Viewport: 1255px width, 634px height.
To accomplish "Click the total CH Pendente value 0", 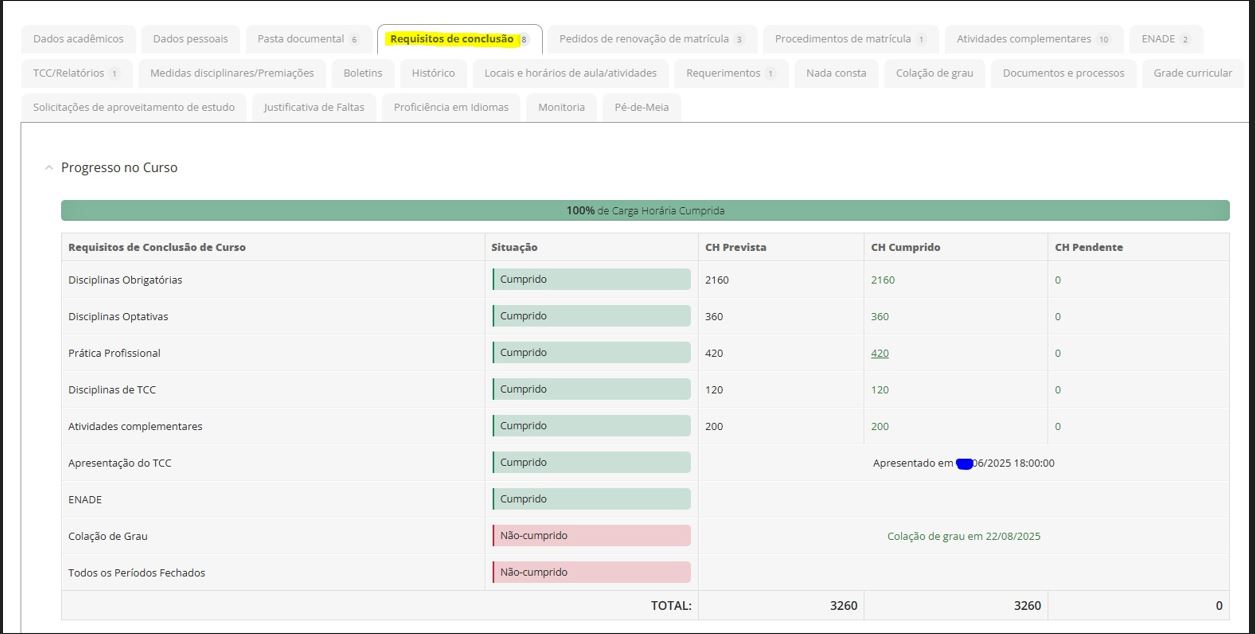I will click(x=1219, y=605).
